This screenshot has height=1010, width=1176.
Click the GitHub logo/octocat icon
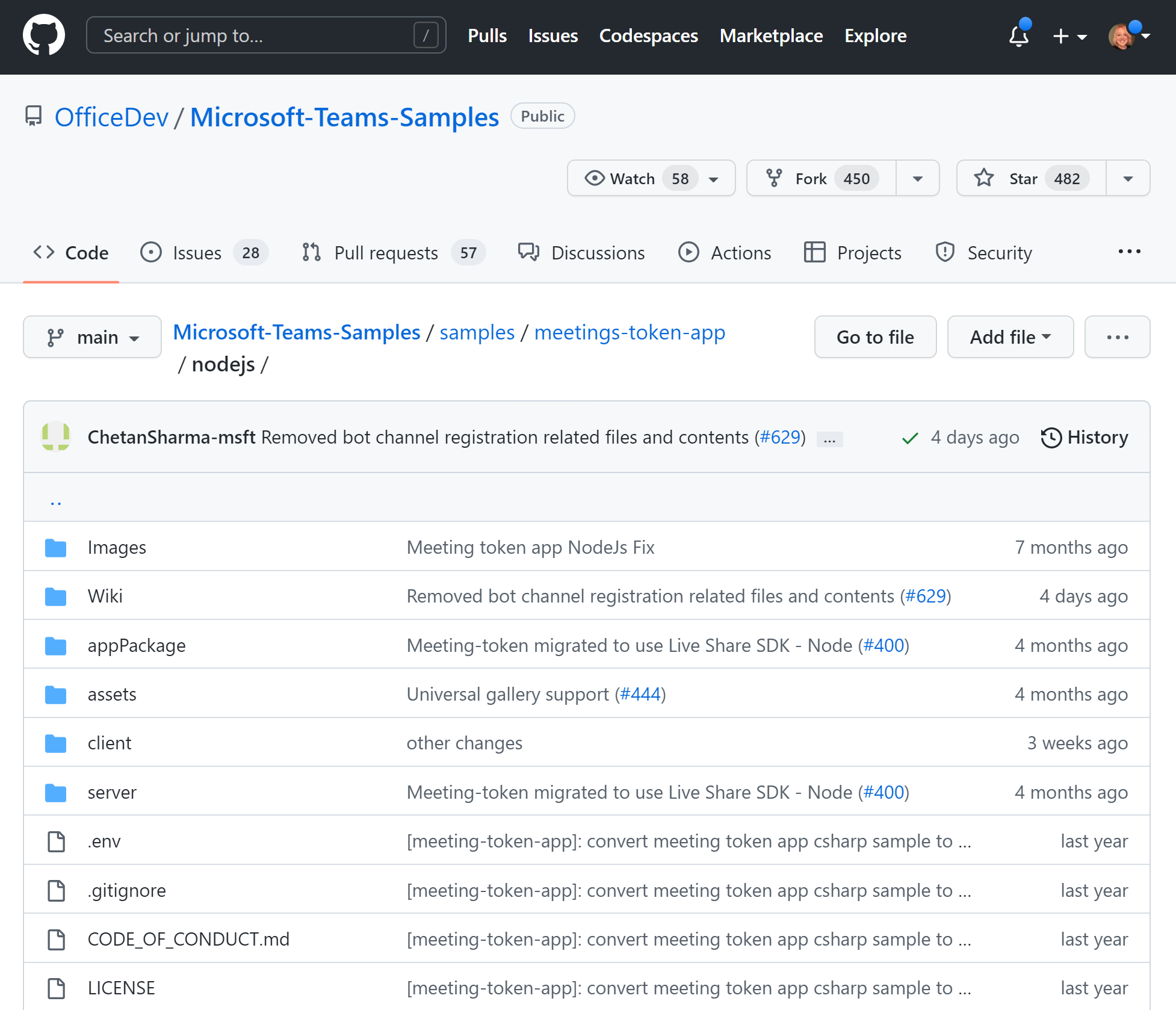pos(45,36)
